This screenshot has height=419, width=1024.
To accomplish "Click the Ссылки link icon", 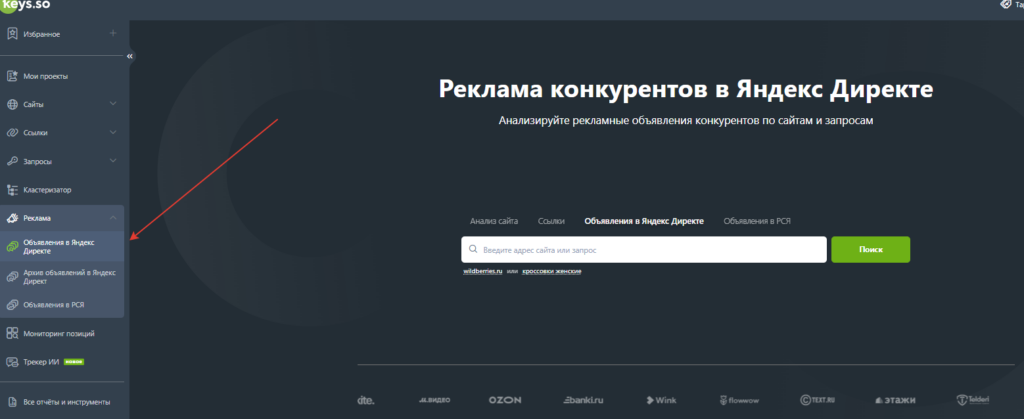I will [12, 132].
